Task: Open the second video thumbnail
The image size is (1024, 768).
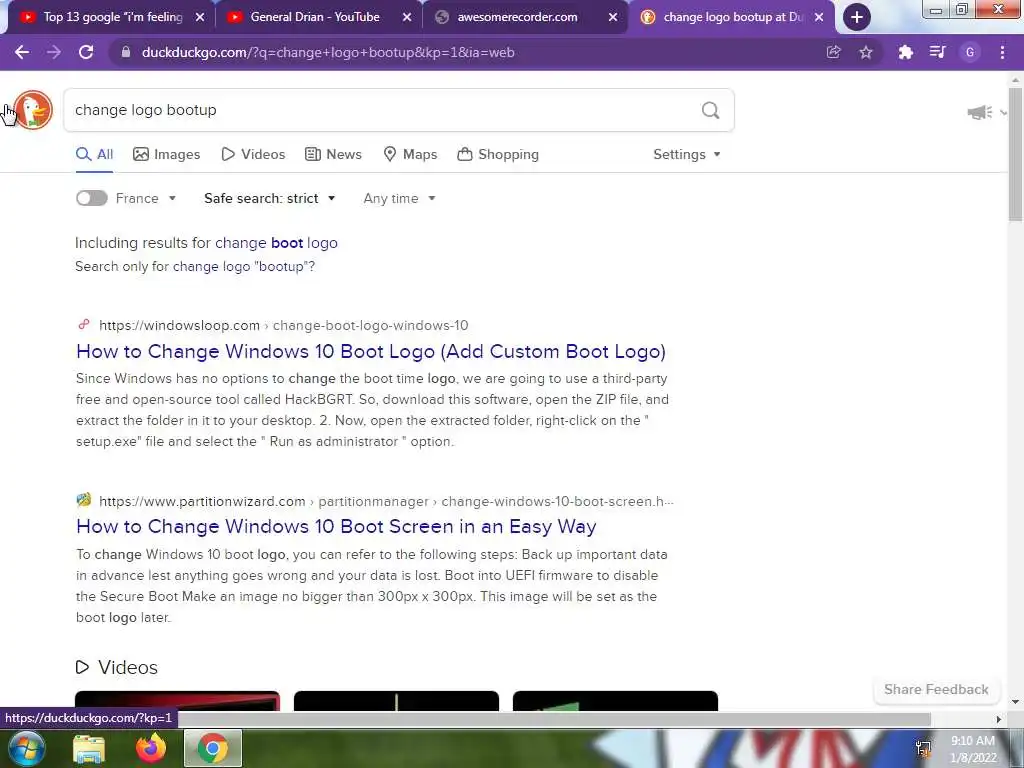Action: point(396,701)
